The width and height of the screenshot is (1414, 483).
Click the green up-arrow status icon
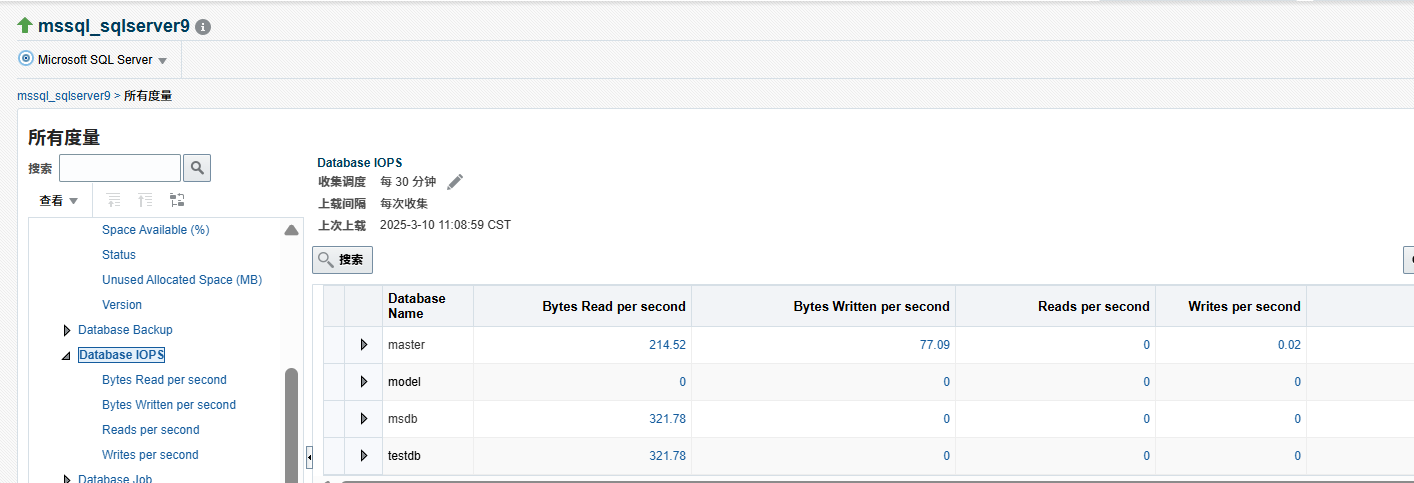pos(25,25)
